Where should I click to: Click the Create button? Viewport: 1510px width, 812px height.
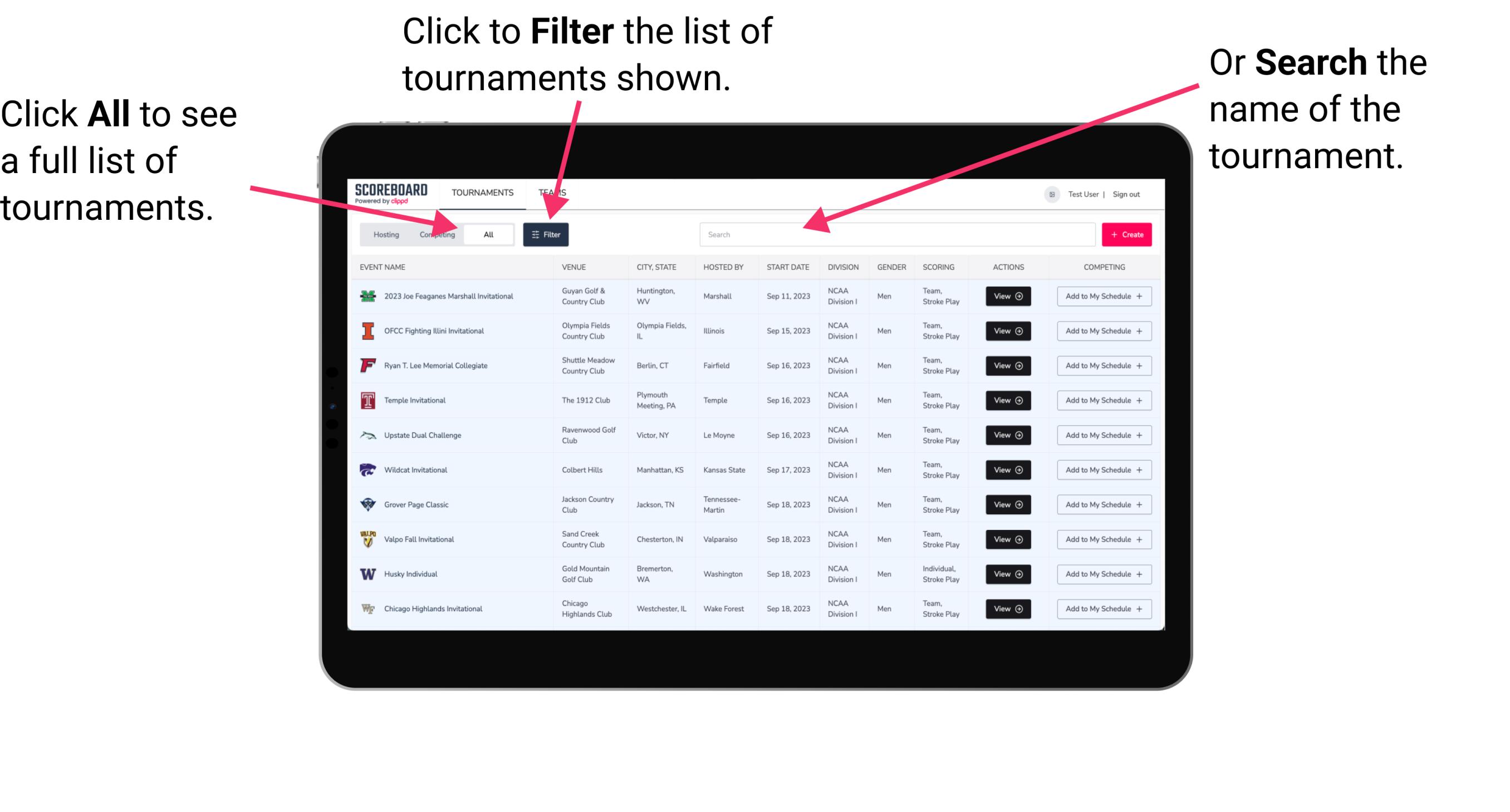(1127, 234)
